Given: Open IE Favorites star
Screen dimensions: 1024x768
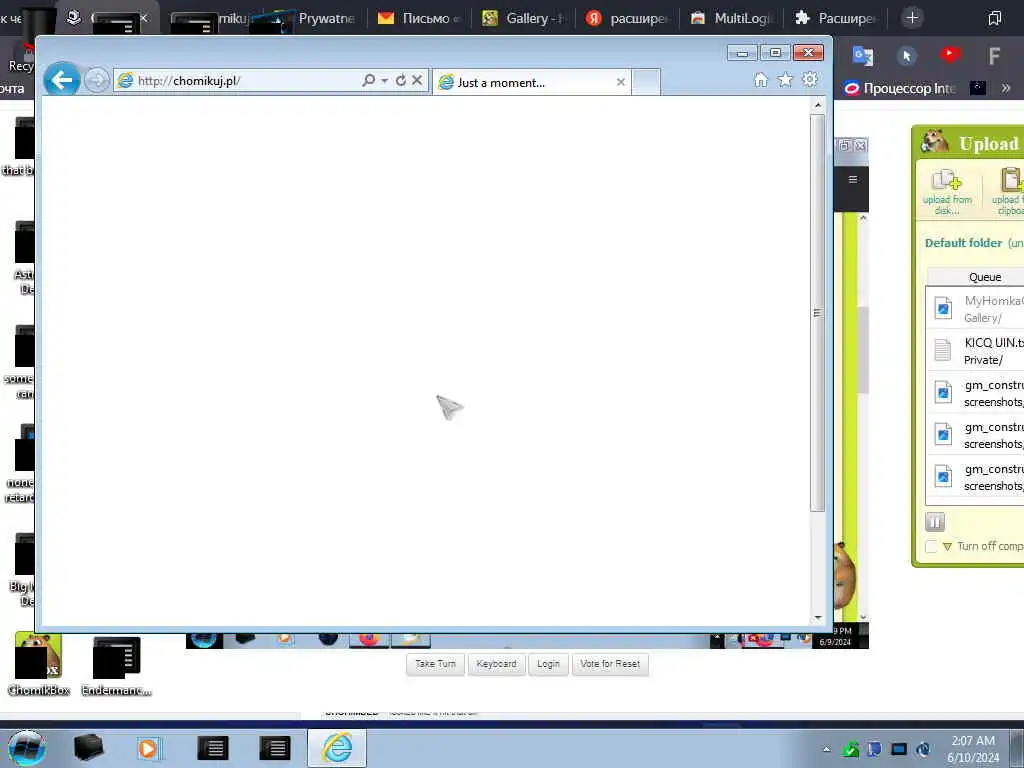Looking at the screenshot, I should tap(785, 80).
